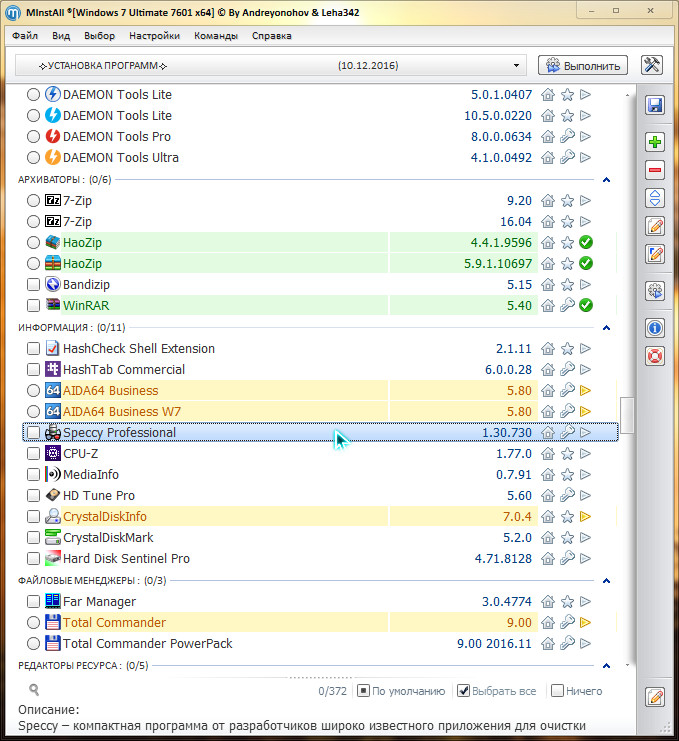Screen dimensions: 679x741
Task: Click the DAEMON Tools Lite 10.5.0.0220 version
Action: [498, 116]
